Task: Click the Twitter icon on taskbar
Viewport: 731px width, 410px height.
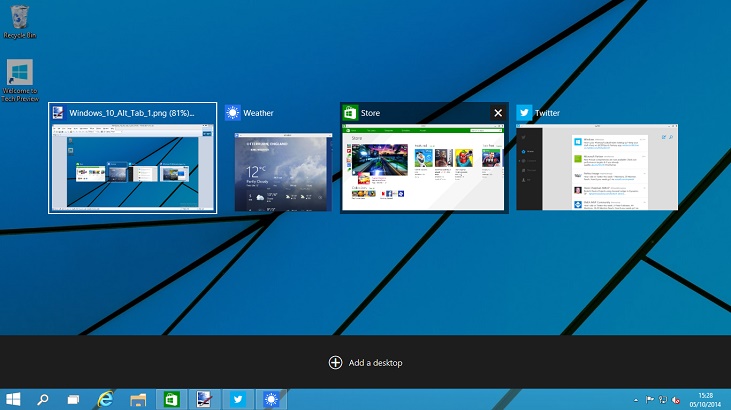Action: tap(238, 399)
